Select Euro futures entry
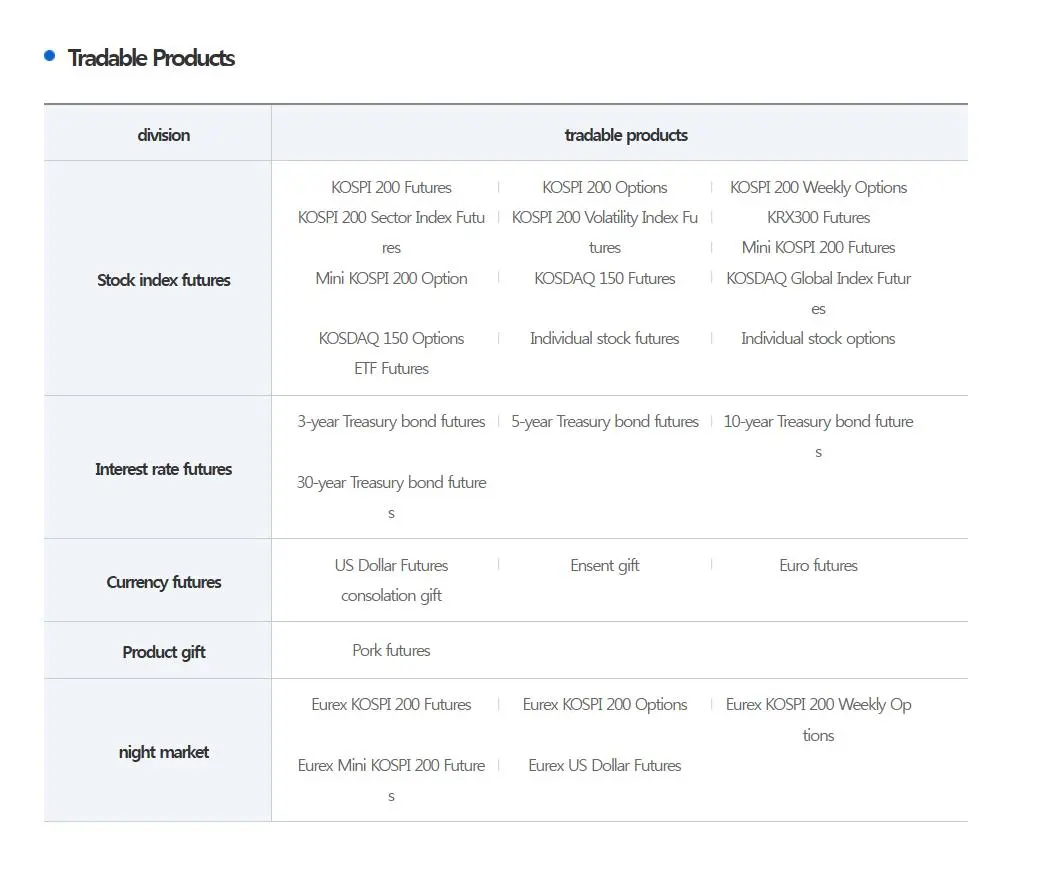Viewport: 1040px width, 887px height. (818, 565)
